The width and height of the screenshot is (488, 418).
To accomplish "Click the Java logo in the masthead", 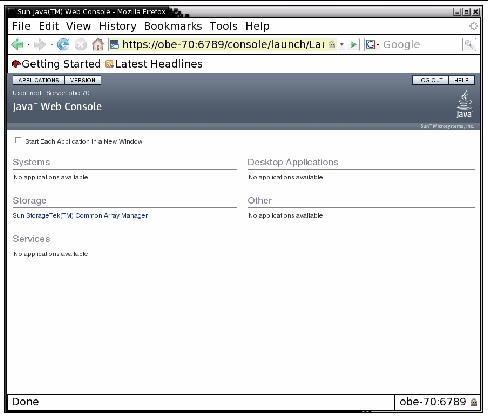I will pyautogui.click(x=464, y=104).
